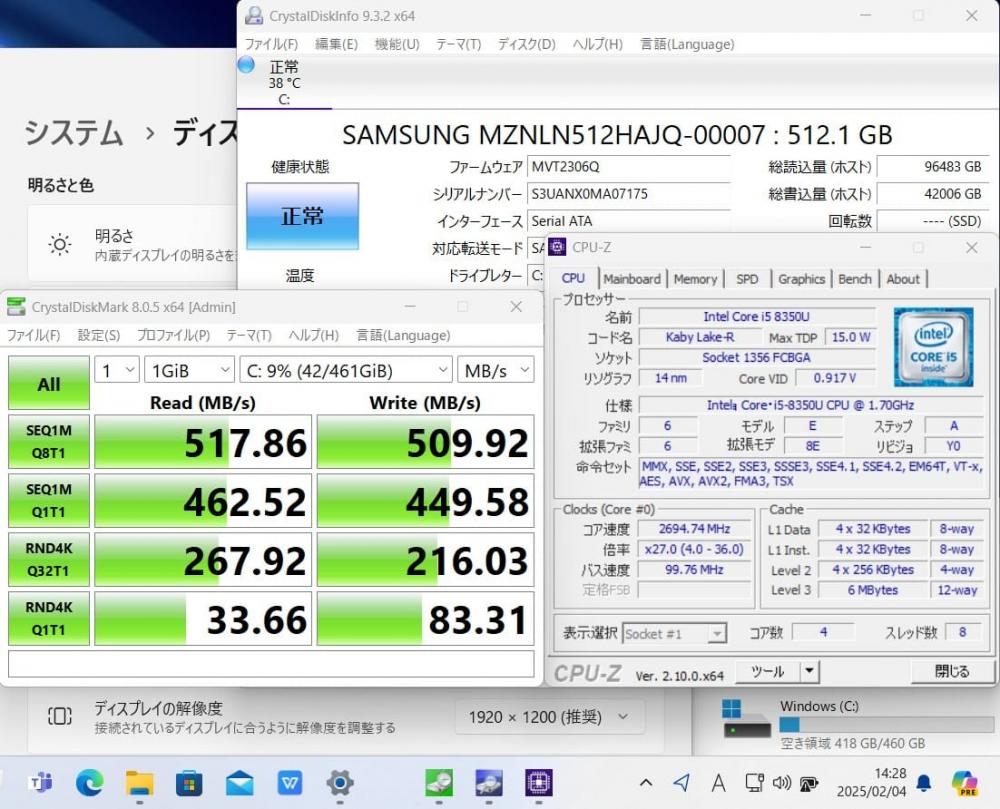Switch to the Mainboard tab in CPU-Z
Image resolution: width=1000 pixels, height=809 pixels.
[632, 279]
